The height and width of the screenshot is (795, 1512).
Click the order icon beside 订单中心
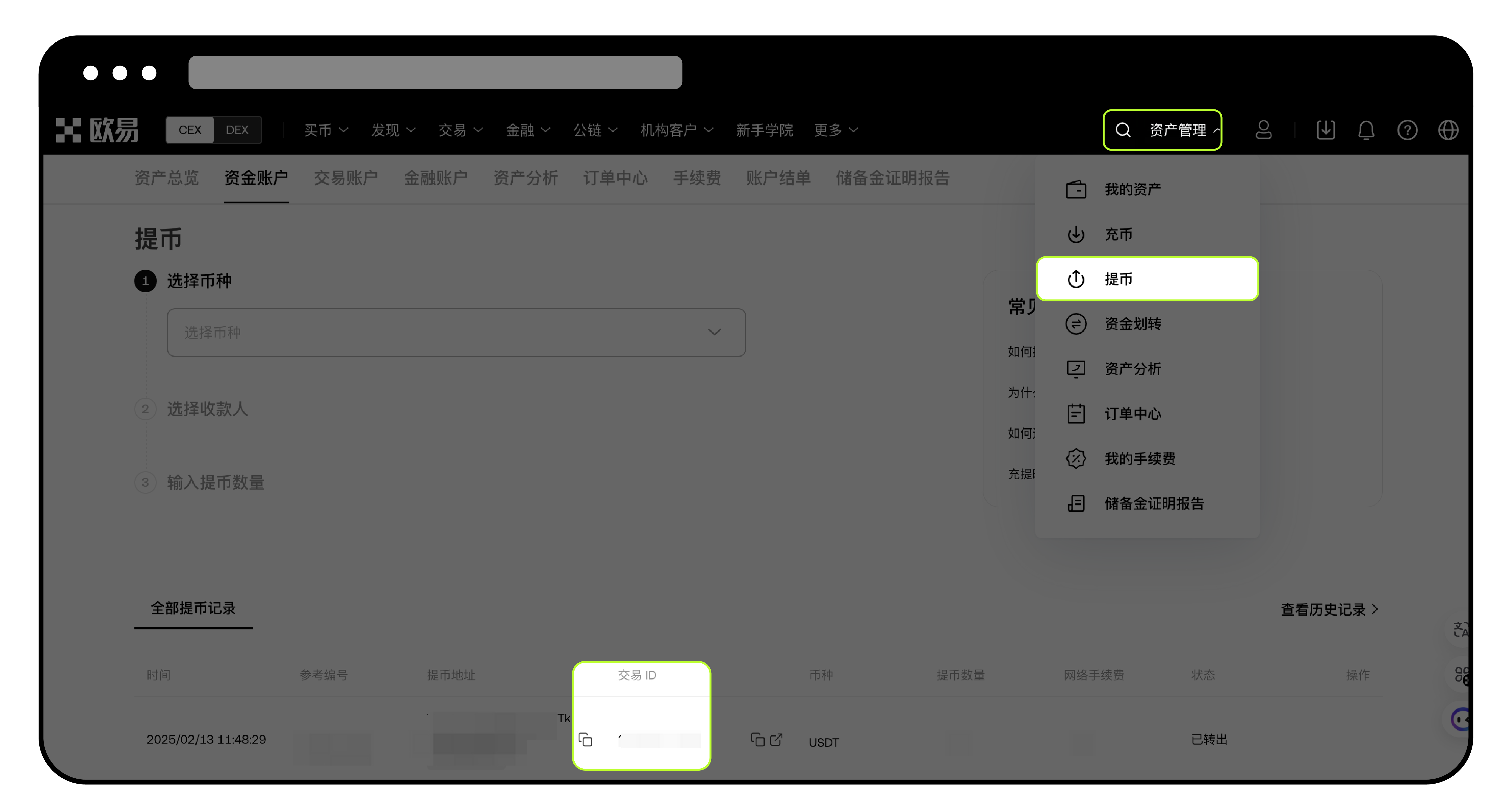1076,414
